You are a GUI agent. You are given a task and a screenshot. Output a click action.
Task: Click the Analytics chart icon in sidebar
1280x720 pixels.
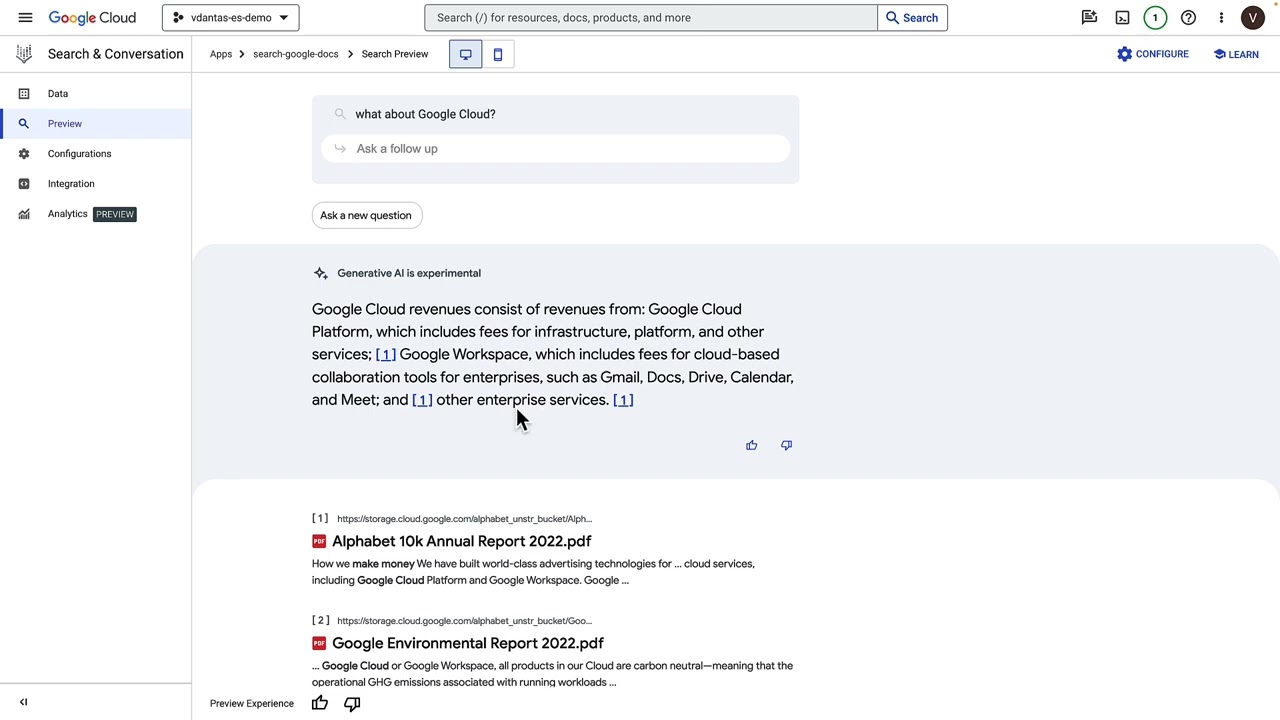[x=24, y=213]
